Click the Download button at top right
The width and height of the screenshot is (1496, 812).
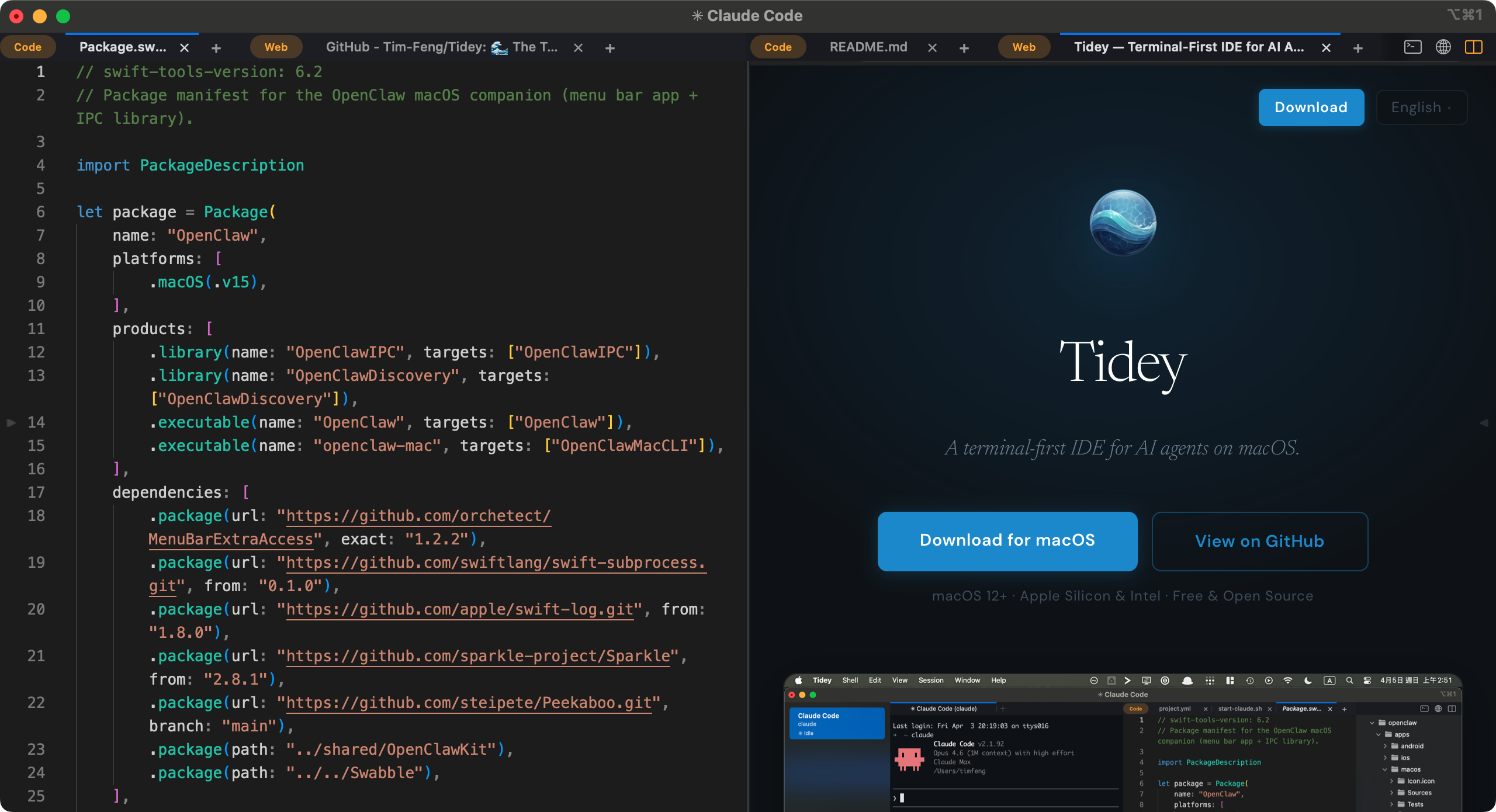(x=1311, y=107)
